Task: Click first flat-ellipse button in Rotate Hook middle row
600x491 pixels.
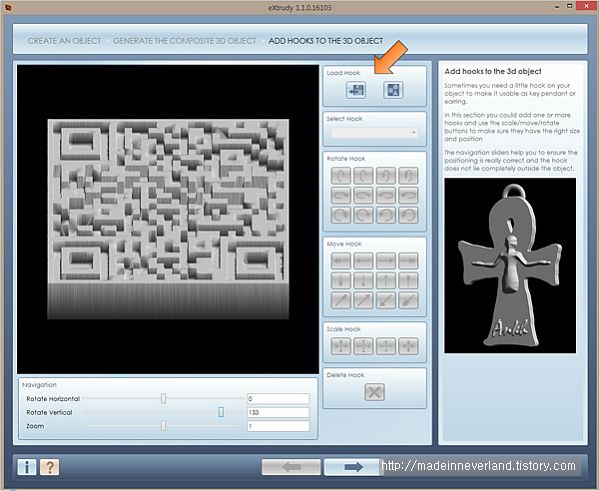Action: (341, 195)
